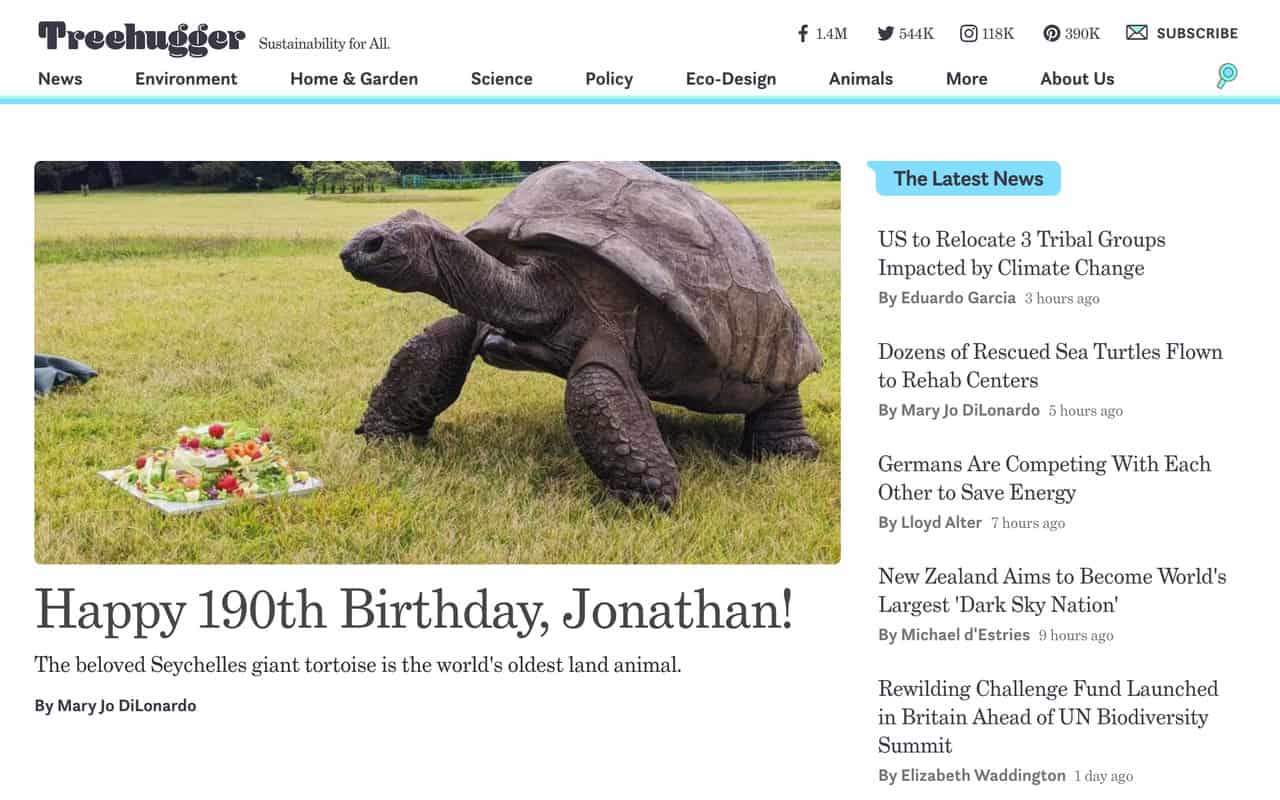Open search with the magnifying glass icon
The width and height of the screenshot is (1280, 800).
(1227, 76)
